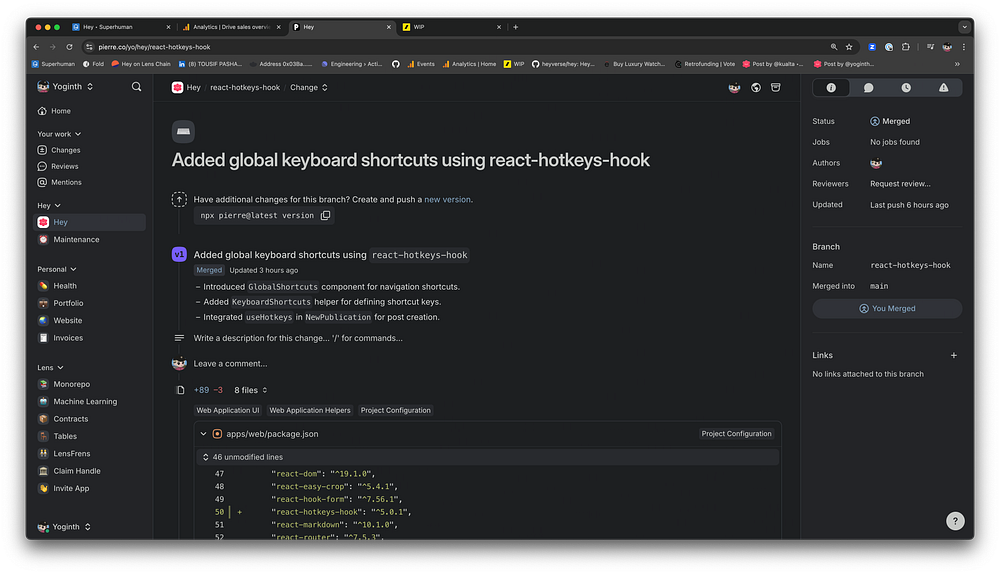Open the history clock tab in right panel
This screenshot has height=574, width=1000.
(906, 88)
